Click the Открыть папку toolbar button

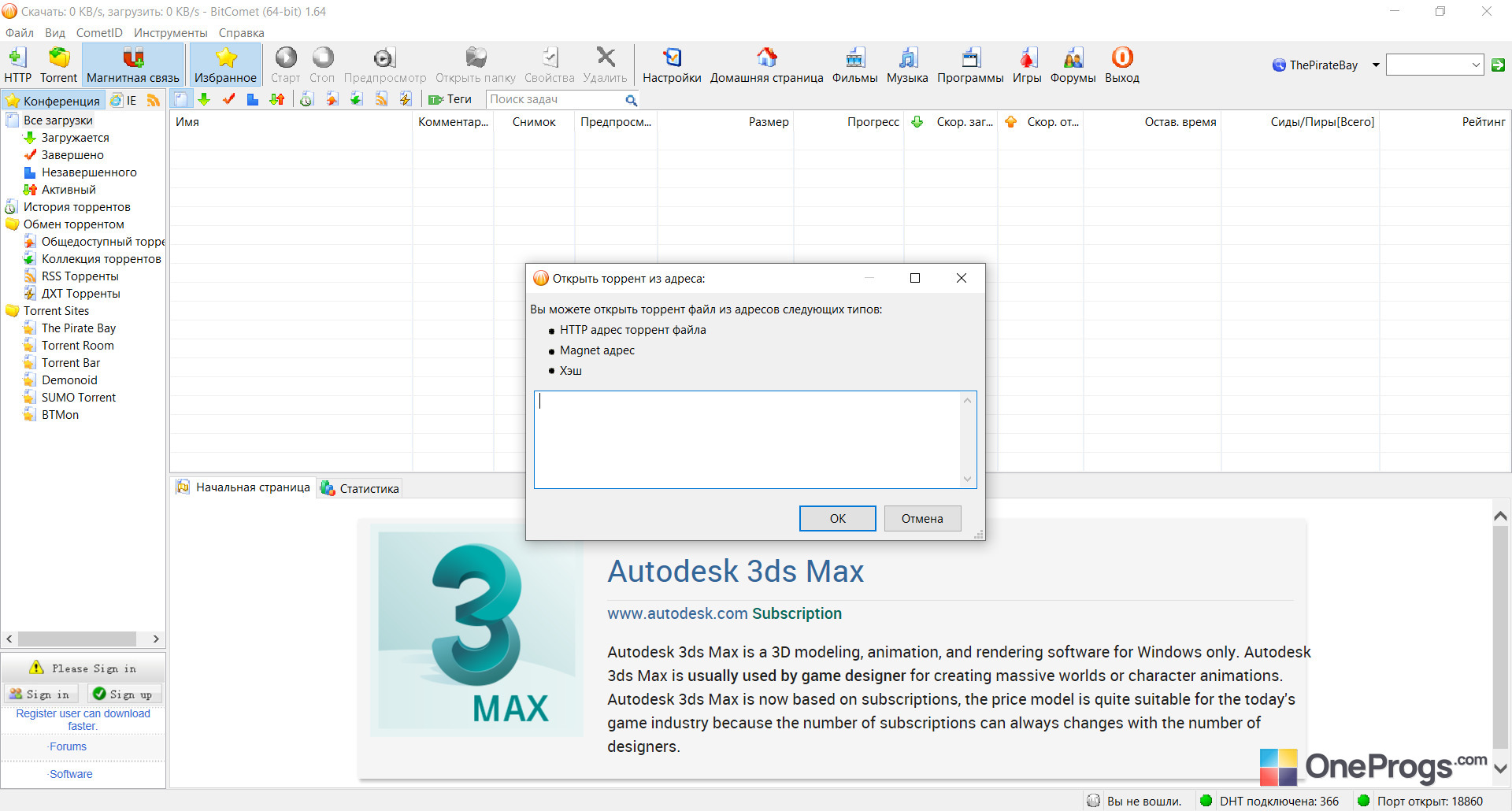pyautogui.click(x=476, y=65)
